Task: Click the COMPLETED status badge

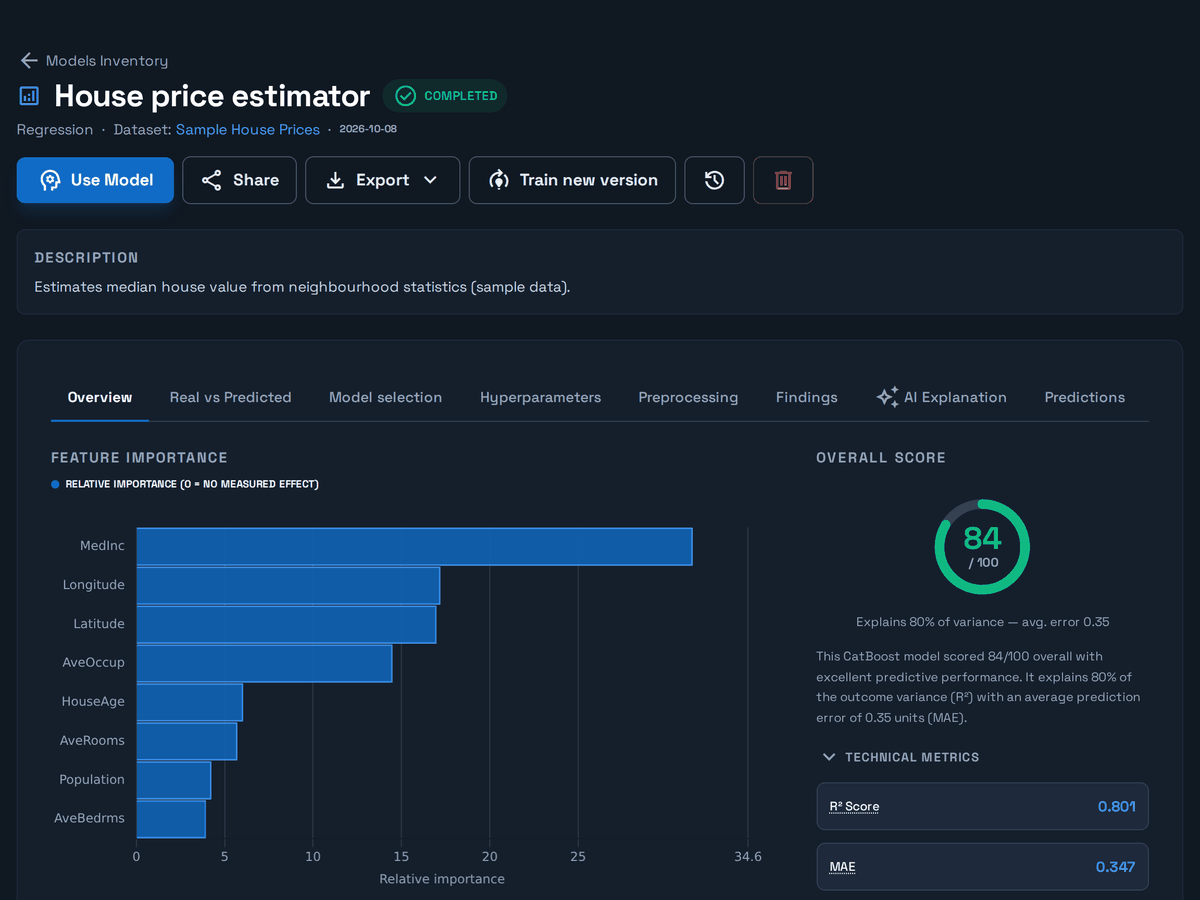Action: pos(445,96)
